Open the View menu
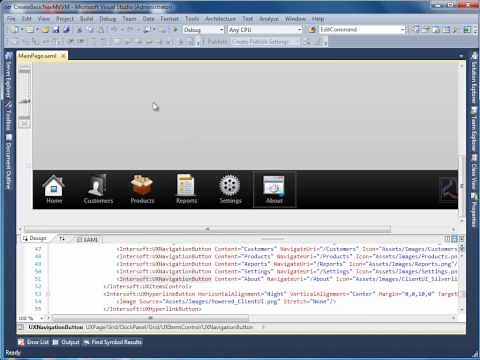The image size is (480, 360). pos(44,19)
